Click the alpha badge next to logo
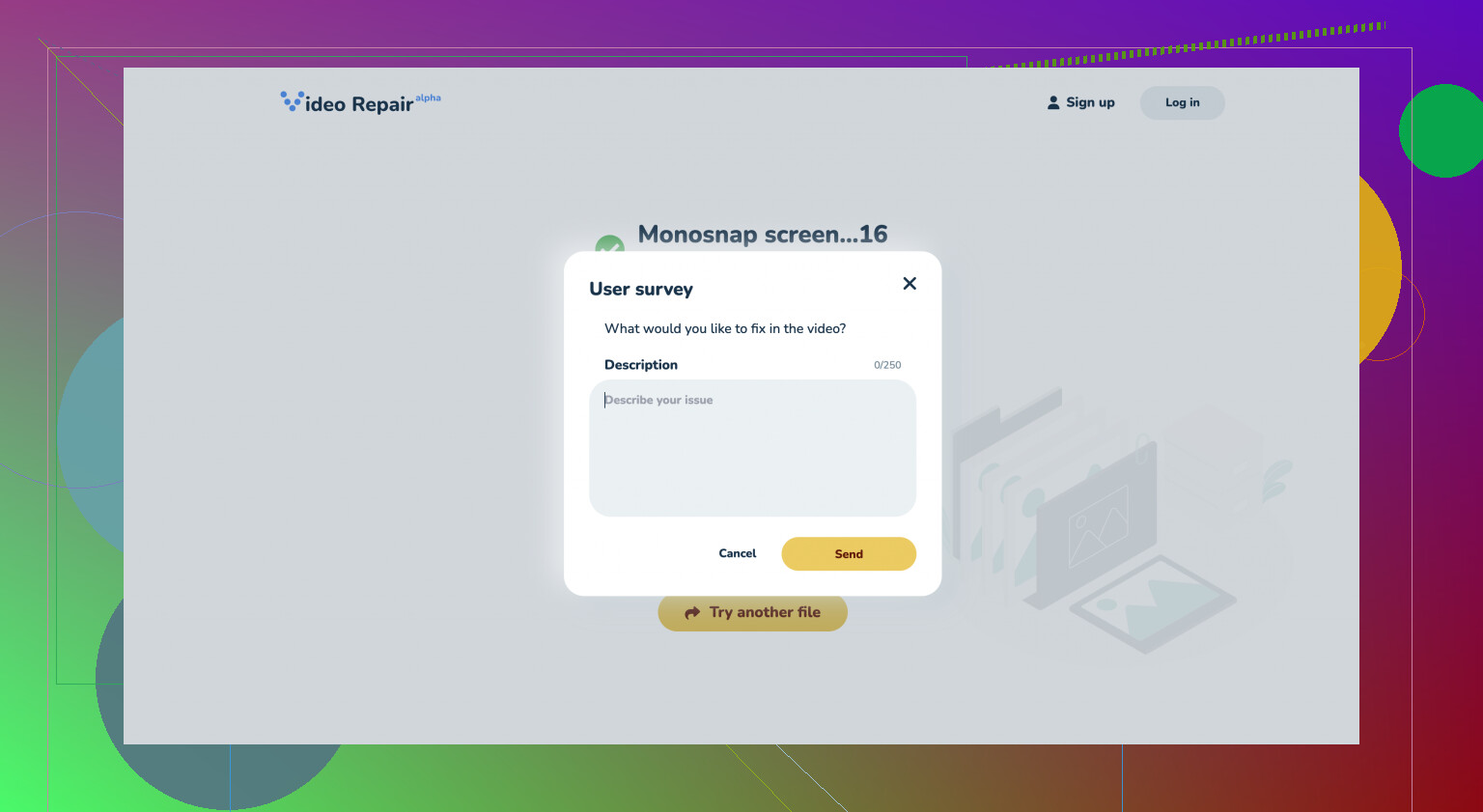 pos(428,98)
